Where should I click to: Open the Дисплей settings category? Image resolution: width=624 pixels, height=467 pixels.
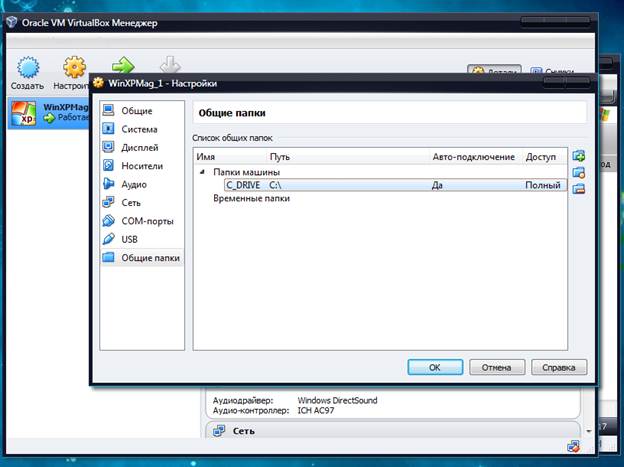pyautogui.click(x=142, y=147)
